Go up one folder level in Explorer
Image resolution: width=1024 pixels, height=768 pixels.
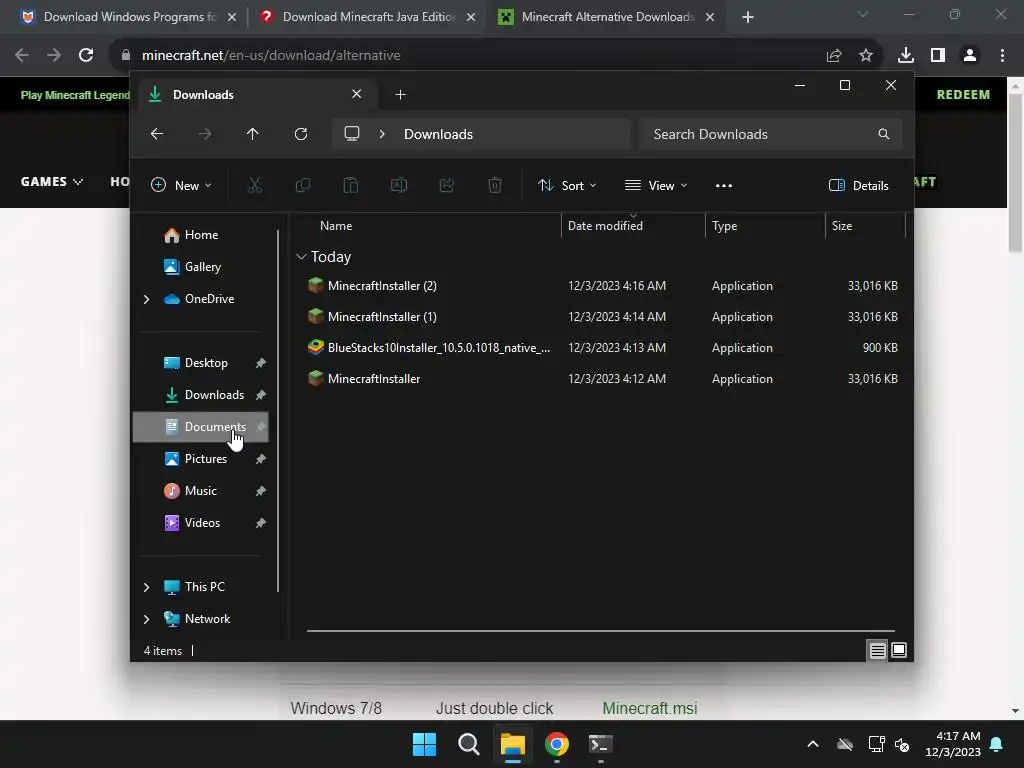point(253,134)
